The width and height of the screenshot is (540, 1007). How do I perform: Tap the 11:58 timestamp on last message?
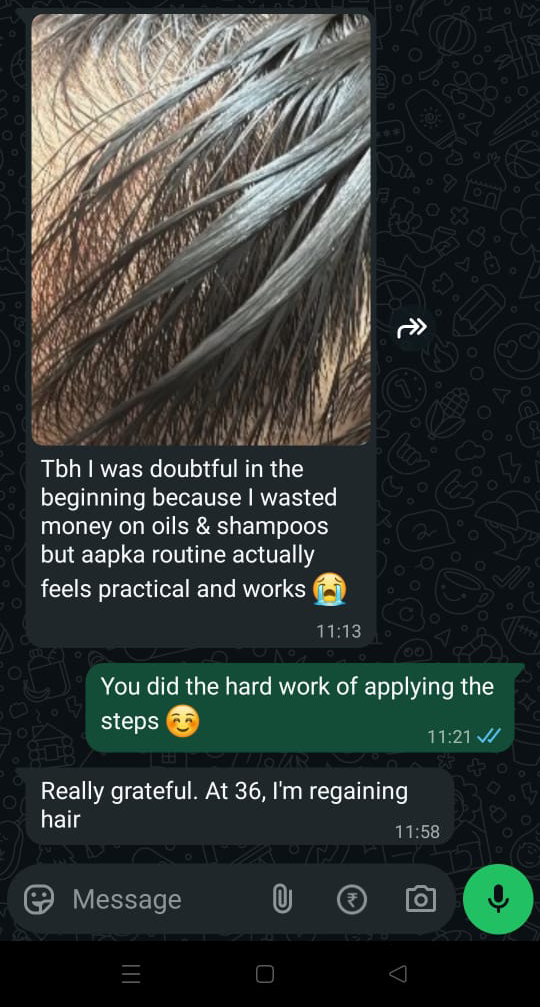pos(417,832)
